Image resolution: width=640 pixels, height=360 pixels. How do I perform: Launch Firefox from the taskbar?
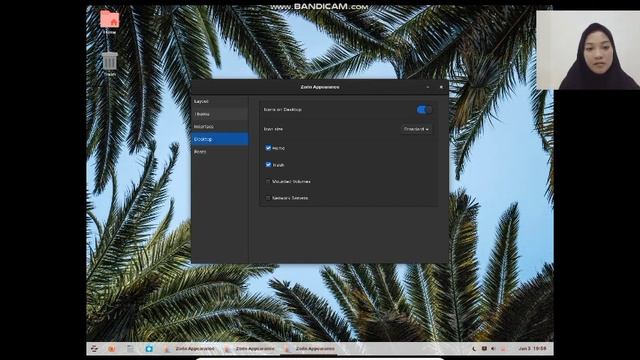click(x=111, y=349)
